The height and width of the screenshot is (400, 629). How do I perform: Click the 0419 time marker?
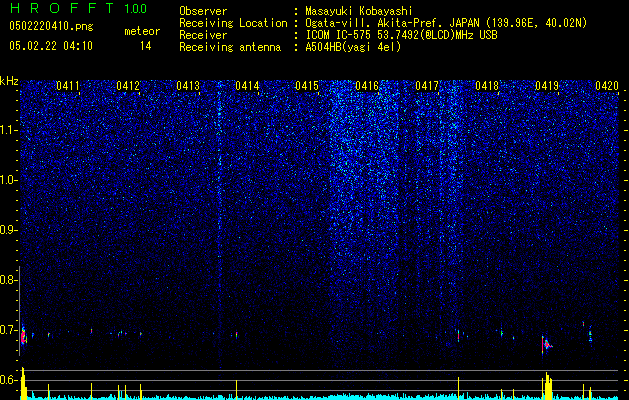[x=547, y=86]
